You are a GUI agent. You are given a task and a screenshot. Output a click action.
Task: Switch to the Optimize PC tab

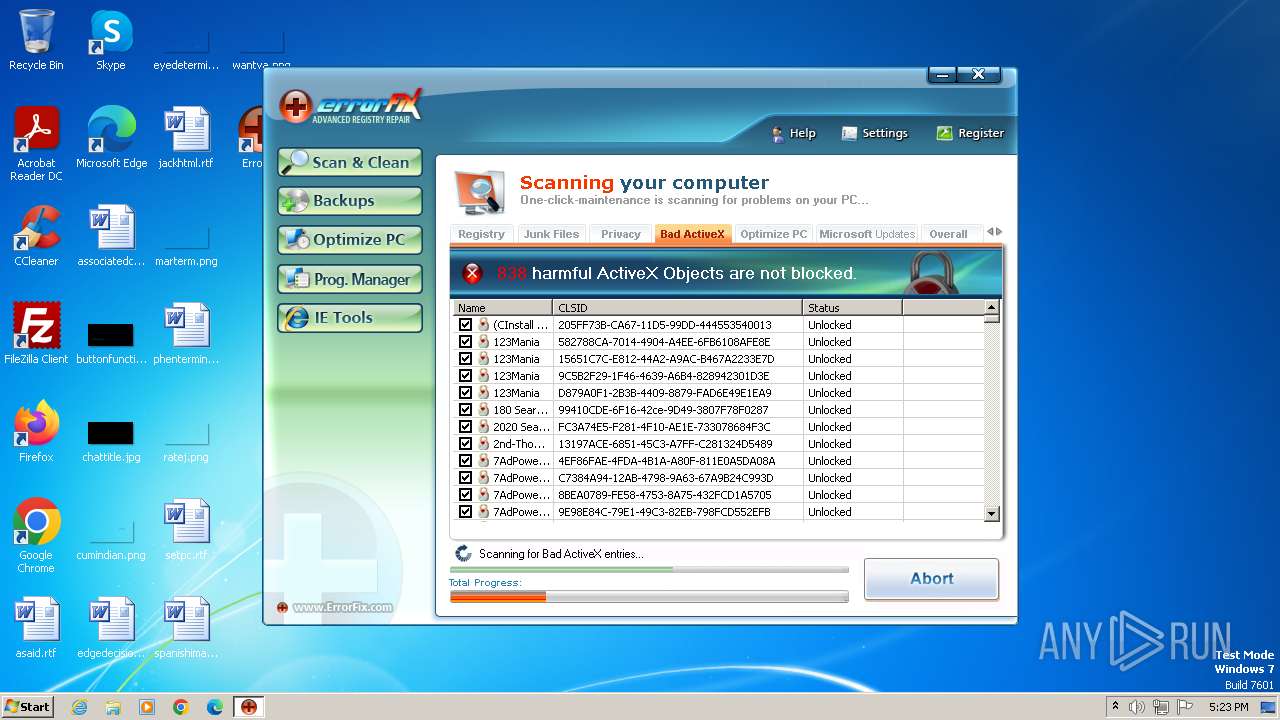pos(773,234)
